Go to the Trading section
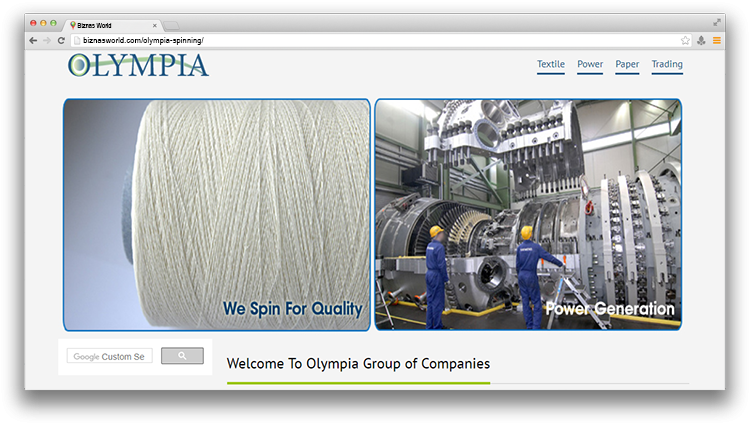Viewport: 750px width, 425px height. (667, 65)
